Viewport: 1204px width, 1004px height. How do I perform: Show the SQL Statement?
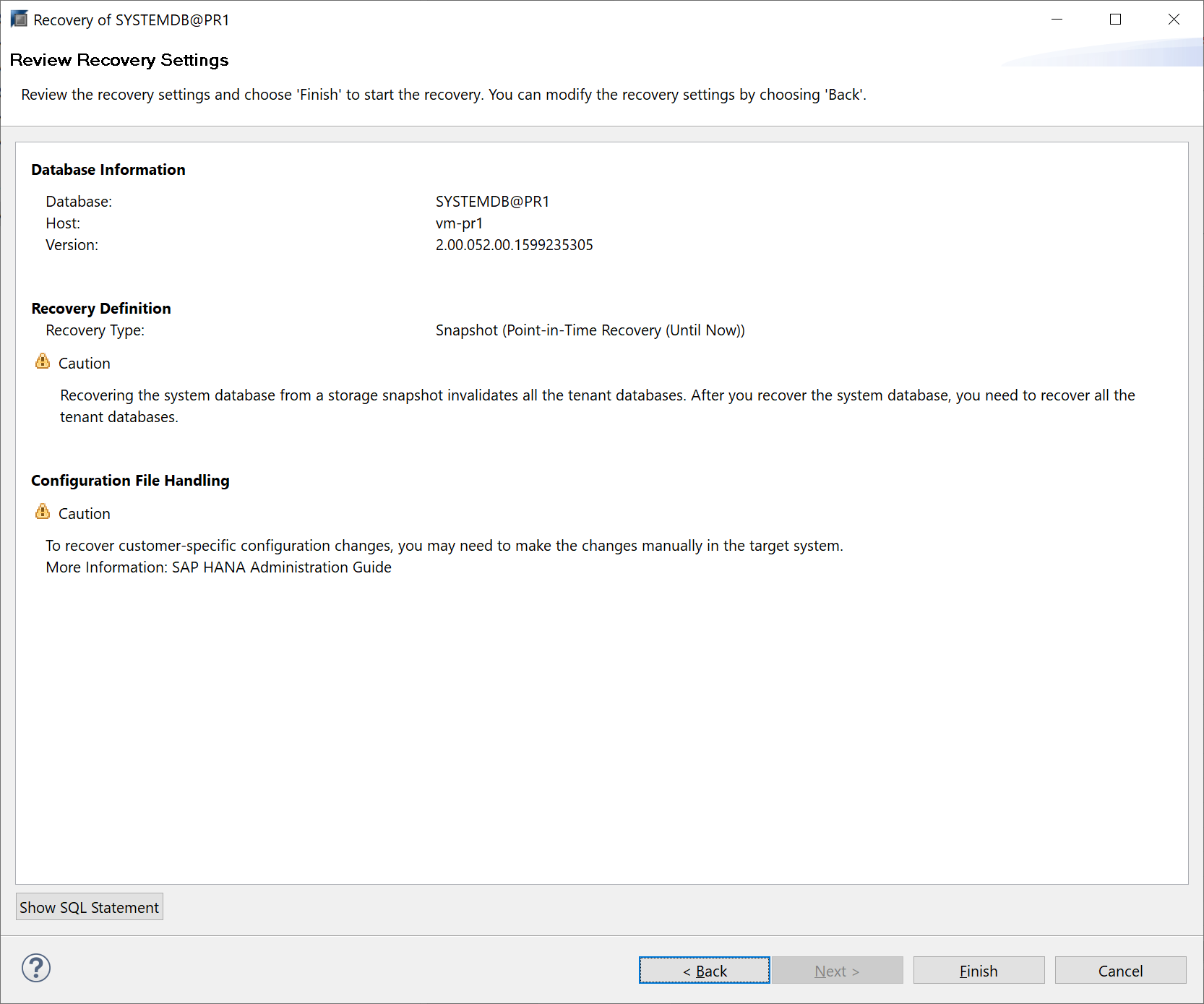90,907
